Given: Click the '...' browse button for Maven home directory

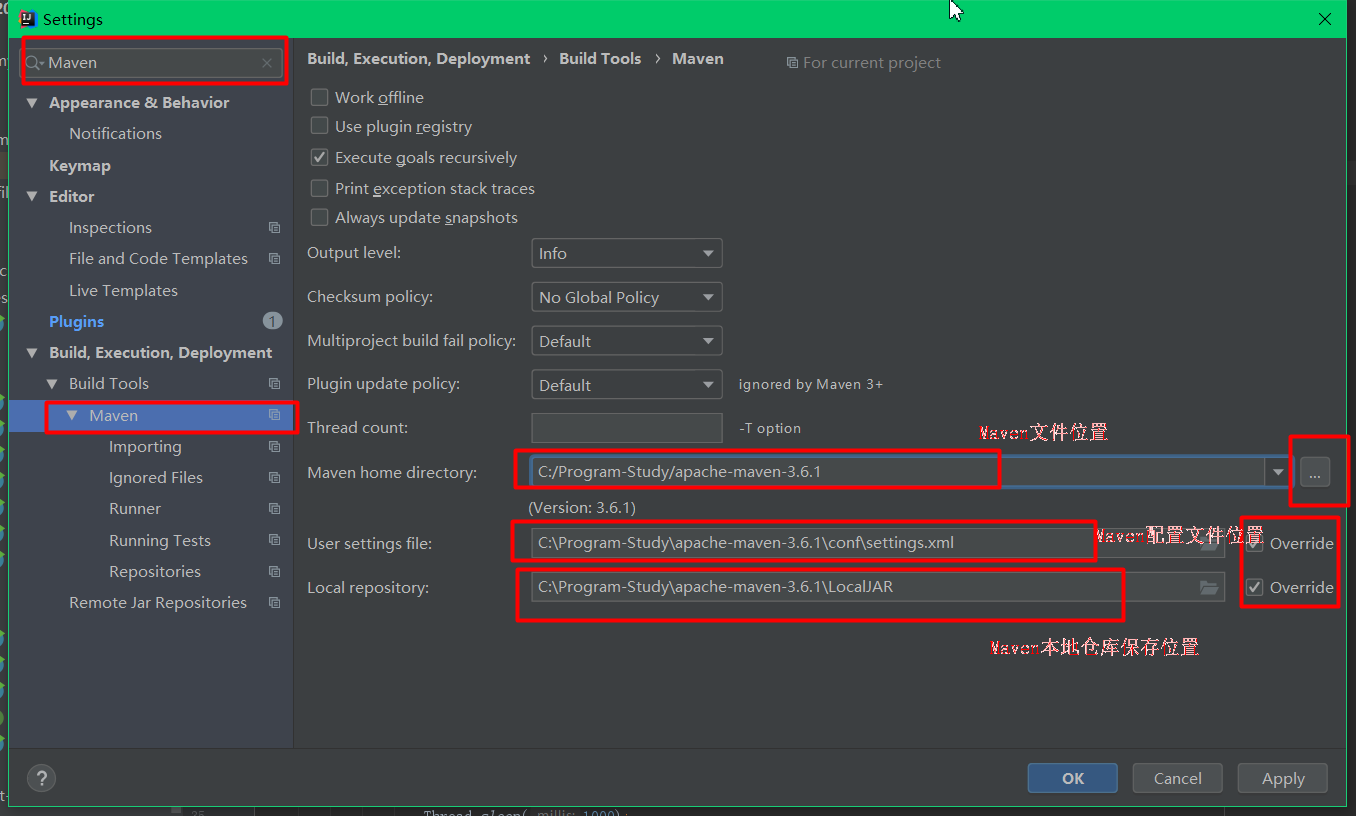Looking at the screenshot, I should [x=1316, y=471].
